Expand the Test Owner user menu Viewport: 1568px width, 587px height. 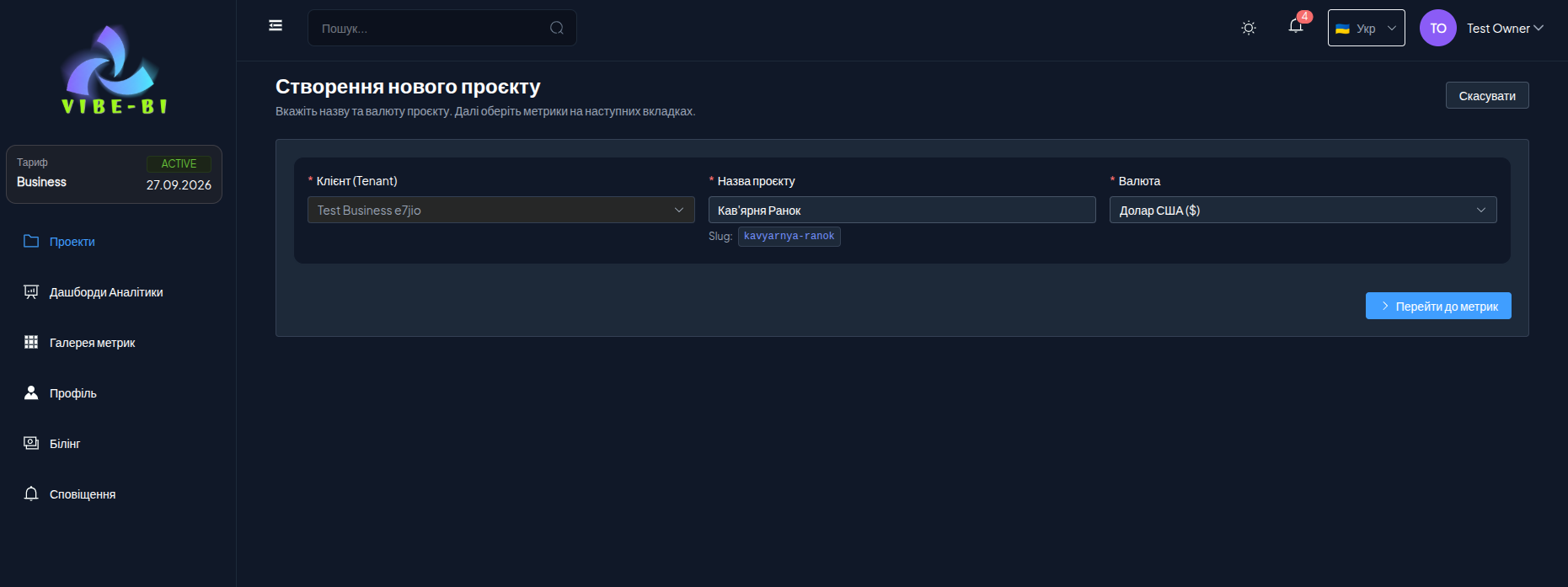(1505, 28)
